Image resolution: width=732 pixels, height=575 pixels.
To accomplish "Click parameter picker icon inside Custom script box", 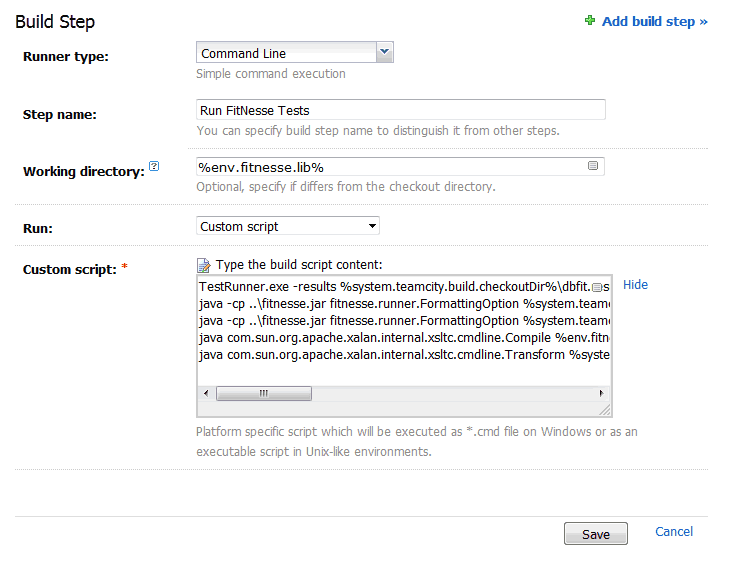I will (597, 287).
